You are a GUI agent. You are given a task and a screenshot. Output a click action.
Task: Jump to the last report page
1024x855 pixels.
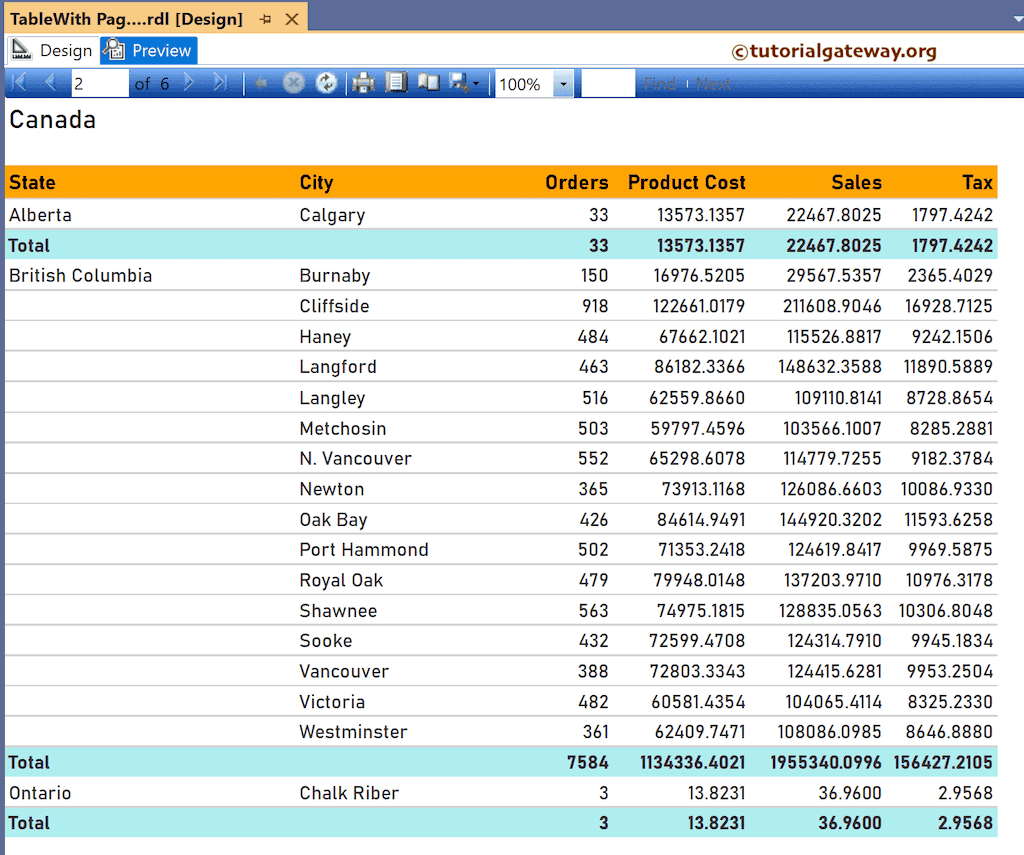pos(219,82)
